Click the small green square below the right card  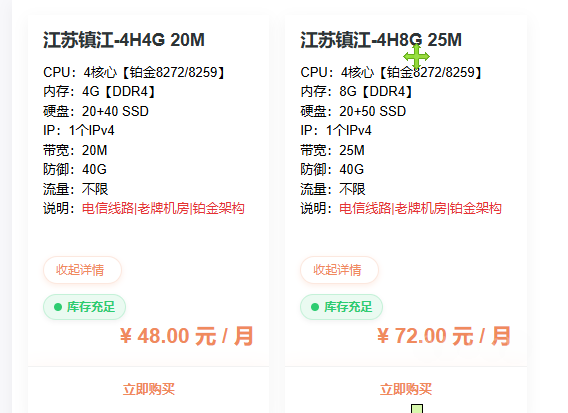point(417,409)
